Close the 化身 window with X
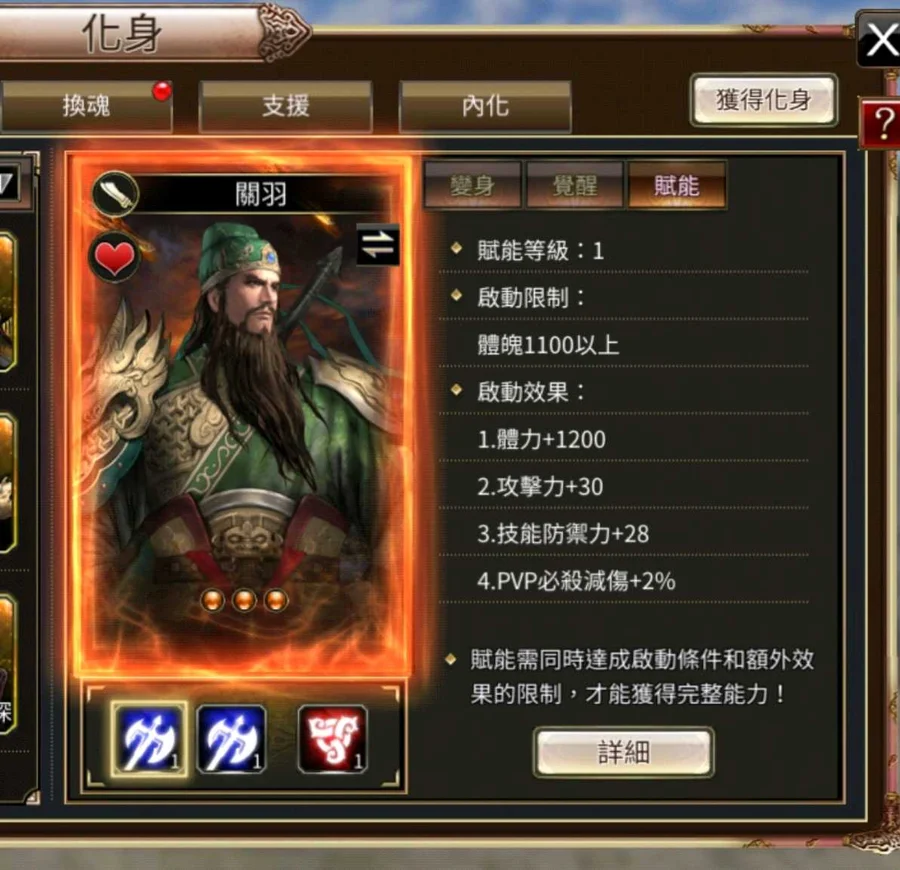Screen dimensions: 900x870 point(879,40)
